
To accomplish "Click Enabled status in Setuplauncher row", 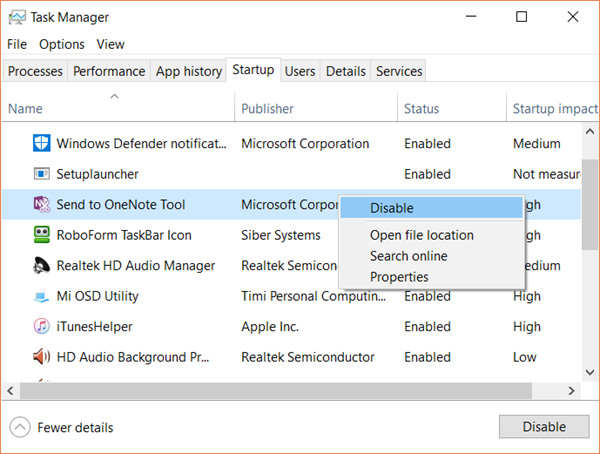I will point(427,174).
